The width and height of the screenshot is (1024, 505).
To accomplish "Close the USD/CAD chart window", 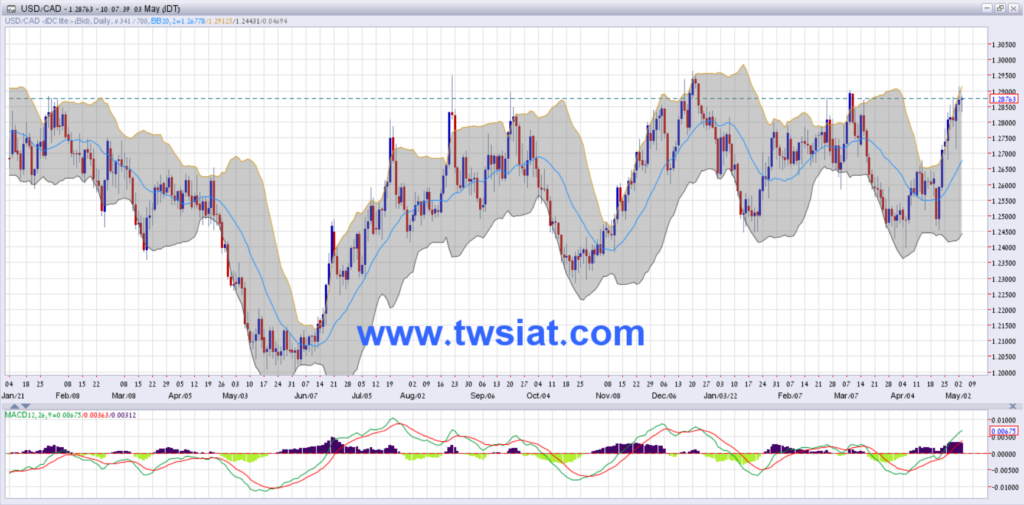I will click(x=1012, y=8).
